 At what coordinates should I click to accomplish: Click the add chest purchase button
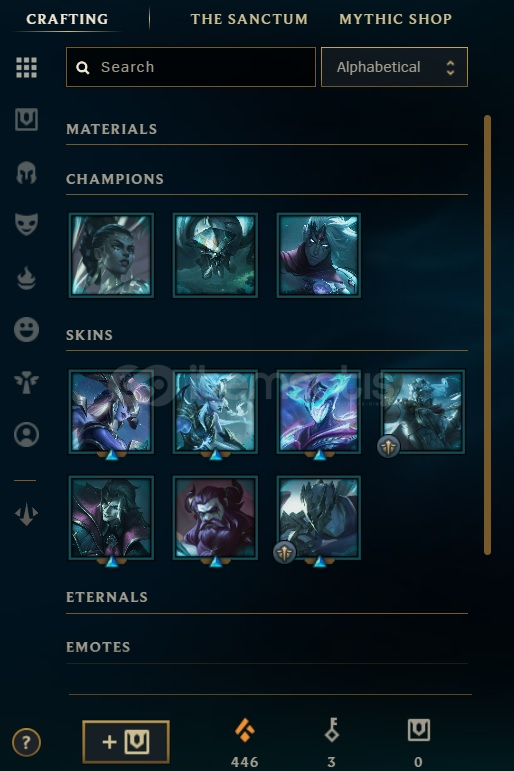pos(126,741)
